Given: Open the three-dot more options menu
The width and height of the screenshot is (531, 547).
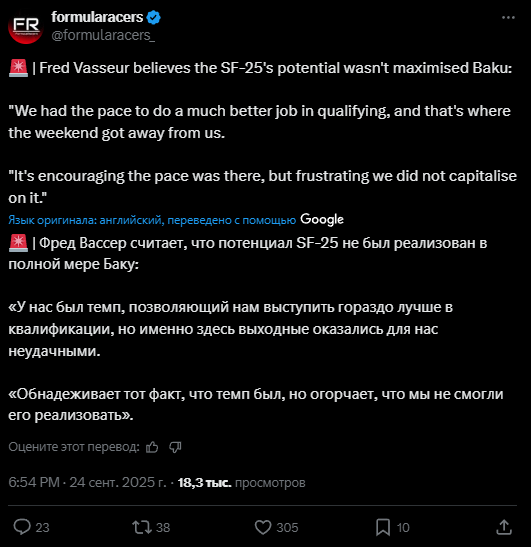Looking at the screenshot, I should [508, 17].
